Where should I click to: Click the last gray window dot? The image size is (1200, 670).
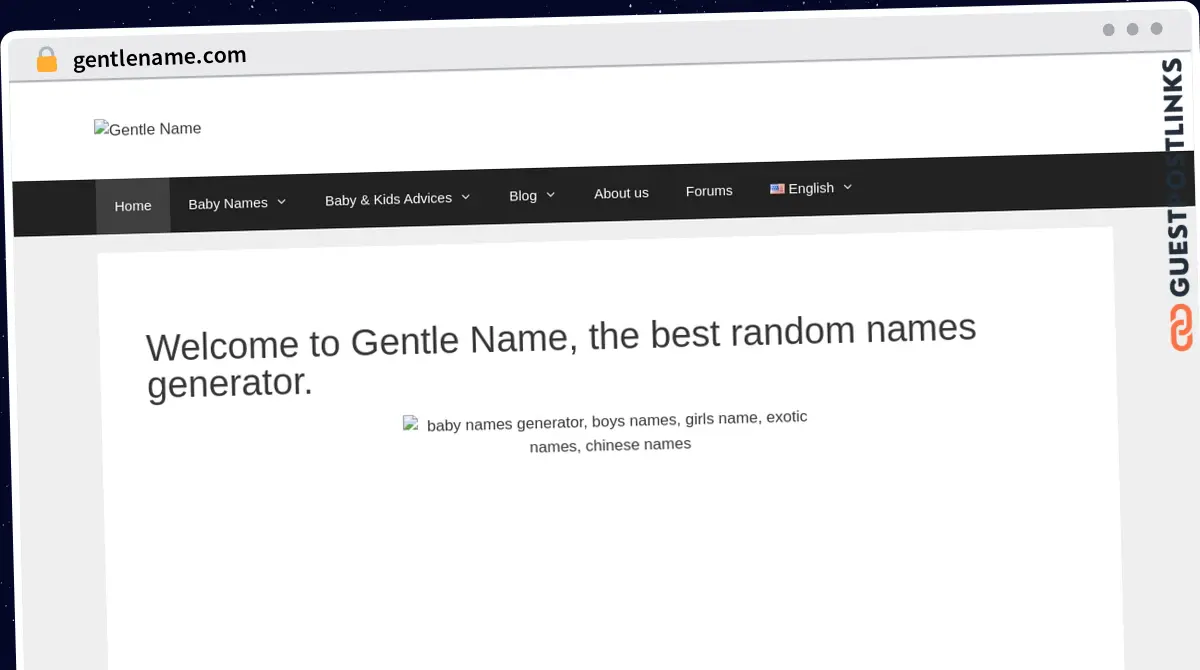click(1156, 29)
